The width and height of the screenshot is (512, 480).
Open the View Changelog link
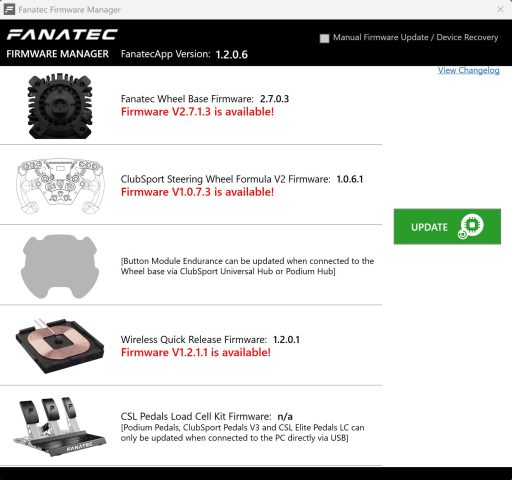point(468,70)
